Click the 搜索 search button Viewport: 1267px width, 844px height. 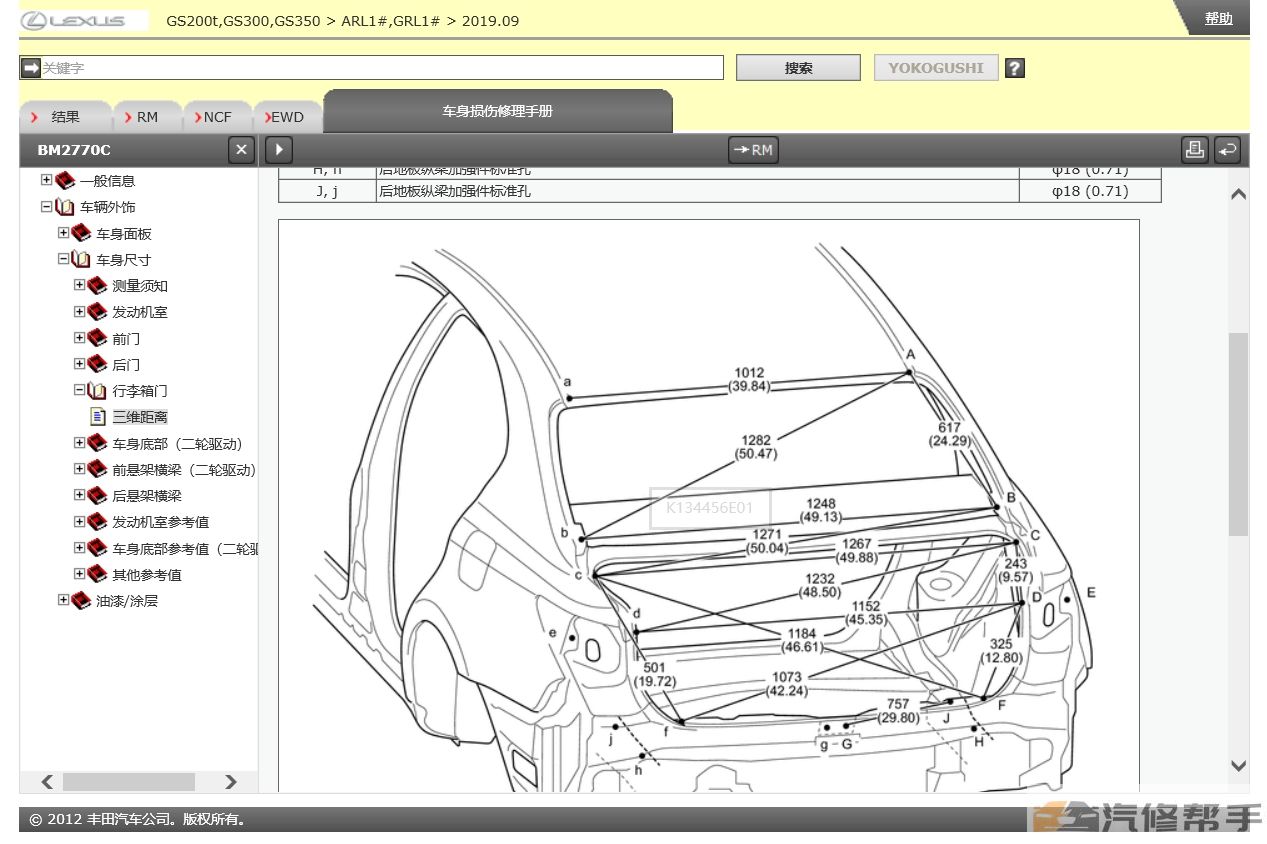[798, 68]
